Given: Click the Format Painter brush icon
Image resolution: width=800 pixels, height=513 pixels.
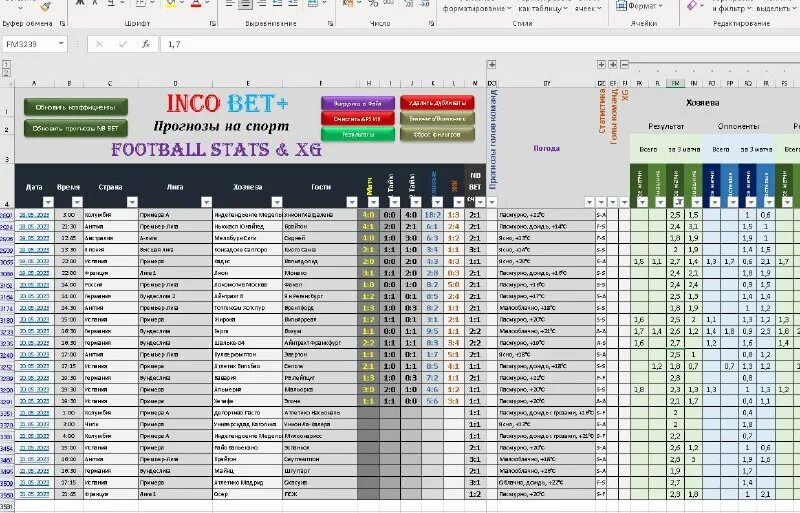Looking at the screenshot, I should coord(46,6).
